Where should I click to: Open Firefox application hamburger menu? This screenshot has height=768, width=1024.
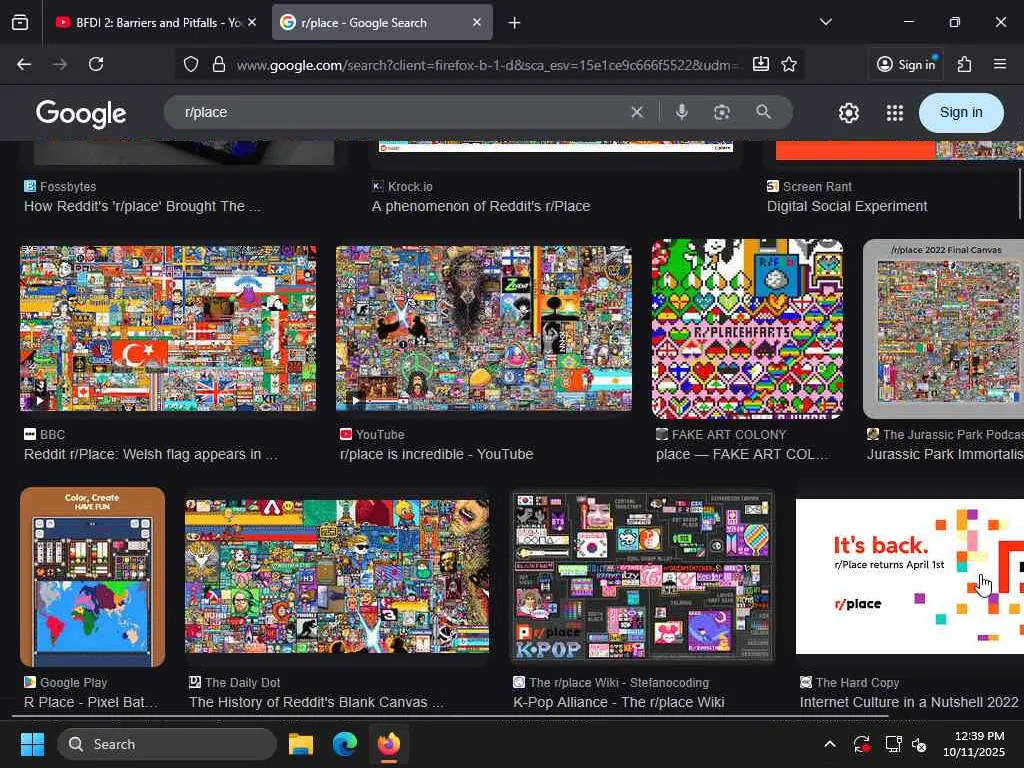click(x=1000, y=64)
